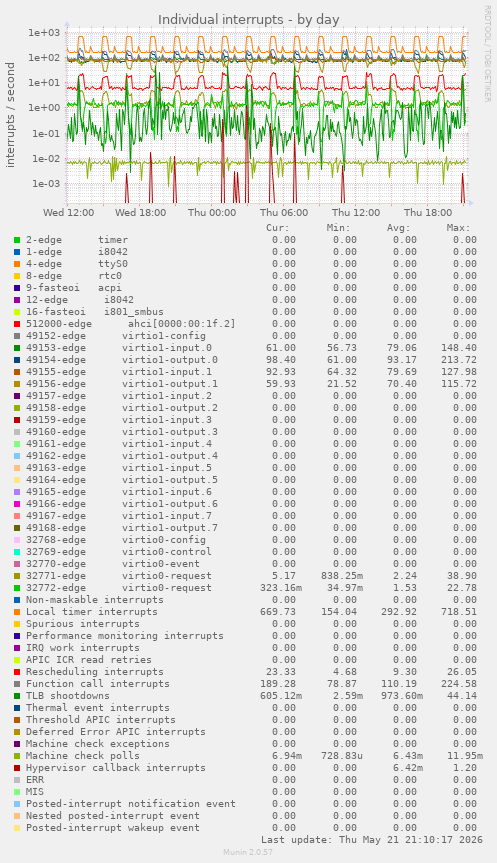Click the swatch beside Local timer interrupts
497x863 pixels.
pyautogui.click(x=17, y=612)
